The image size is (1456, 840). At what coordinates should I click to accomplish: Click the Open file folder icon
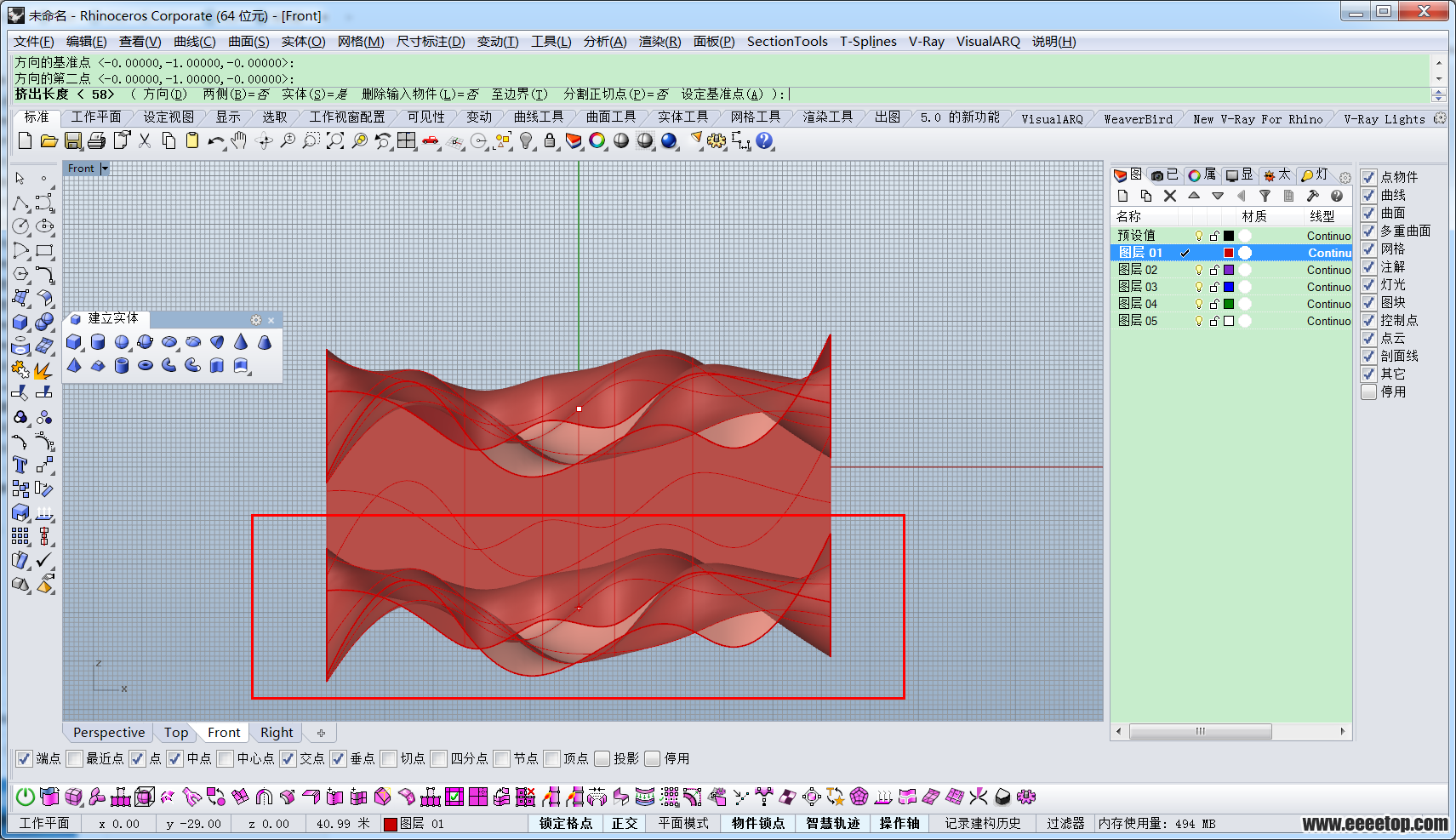pos(49,141)
